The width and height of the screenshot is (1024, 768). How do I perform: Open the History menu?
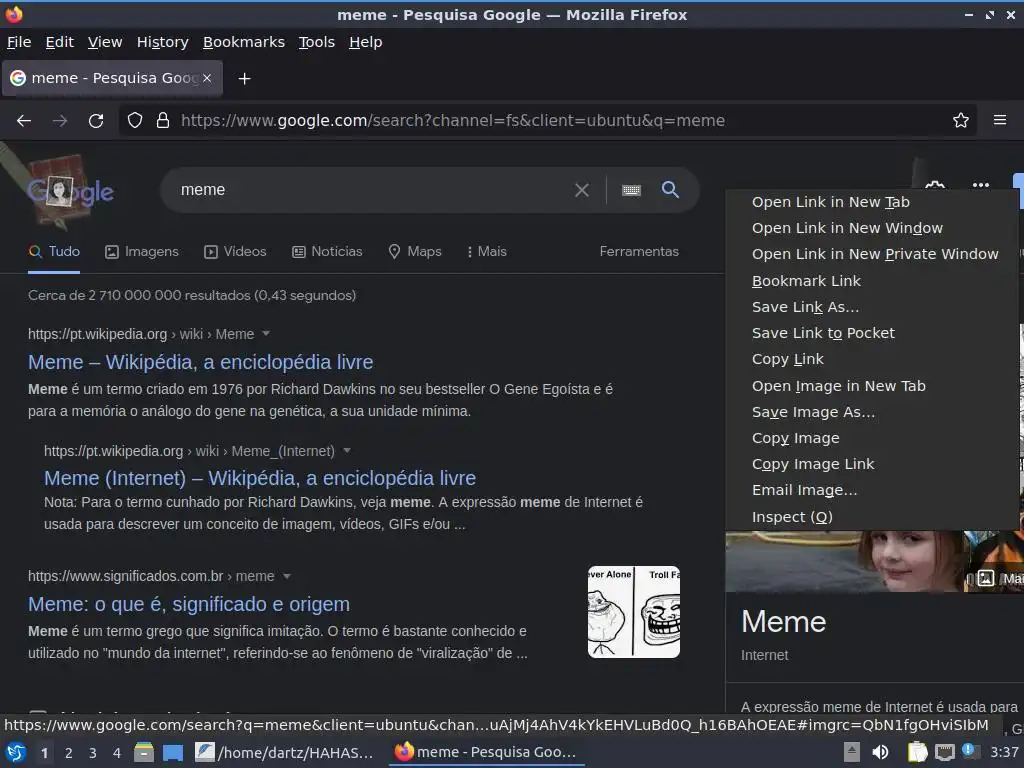point(163,42)
